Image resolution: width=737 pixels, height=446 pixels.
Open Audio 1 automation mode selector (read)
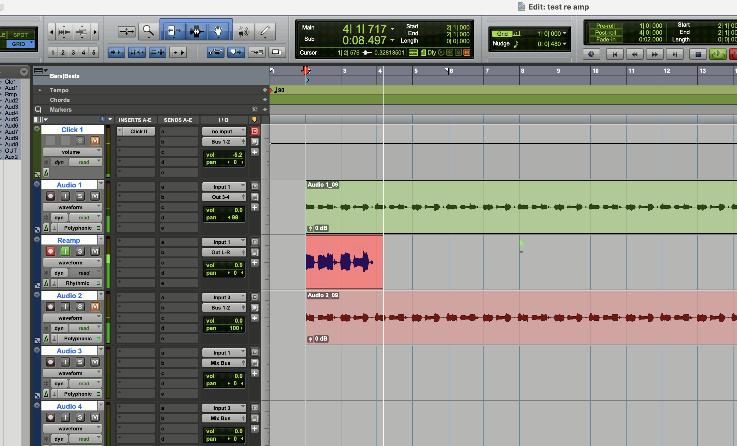[x=85, y=218]
